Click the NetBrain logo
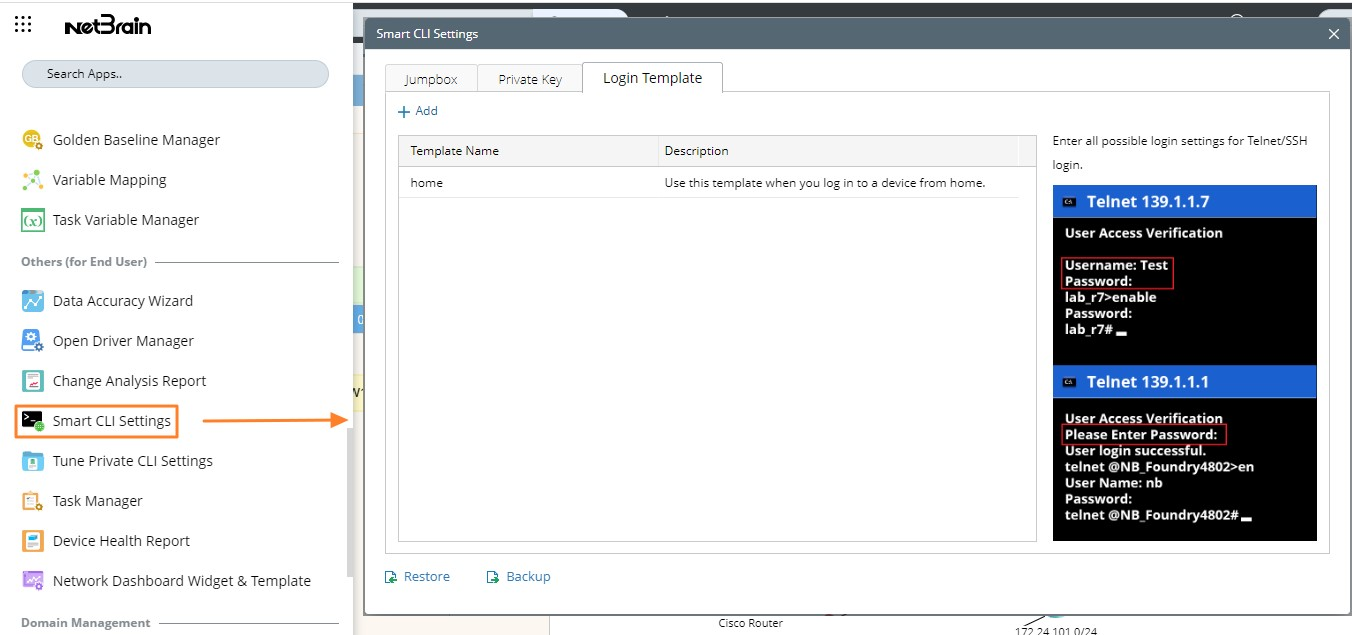Screen dimensions: 1352x635 click(x=108, y=26)
